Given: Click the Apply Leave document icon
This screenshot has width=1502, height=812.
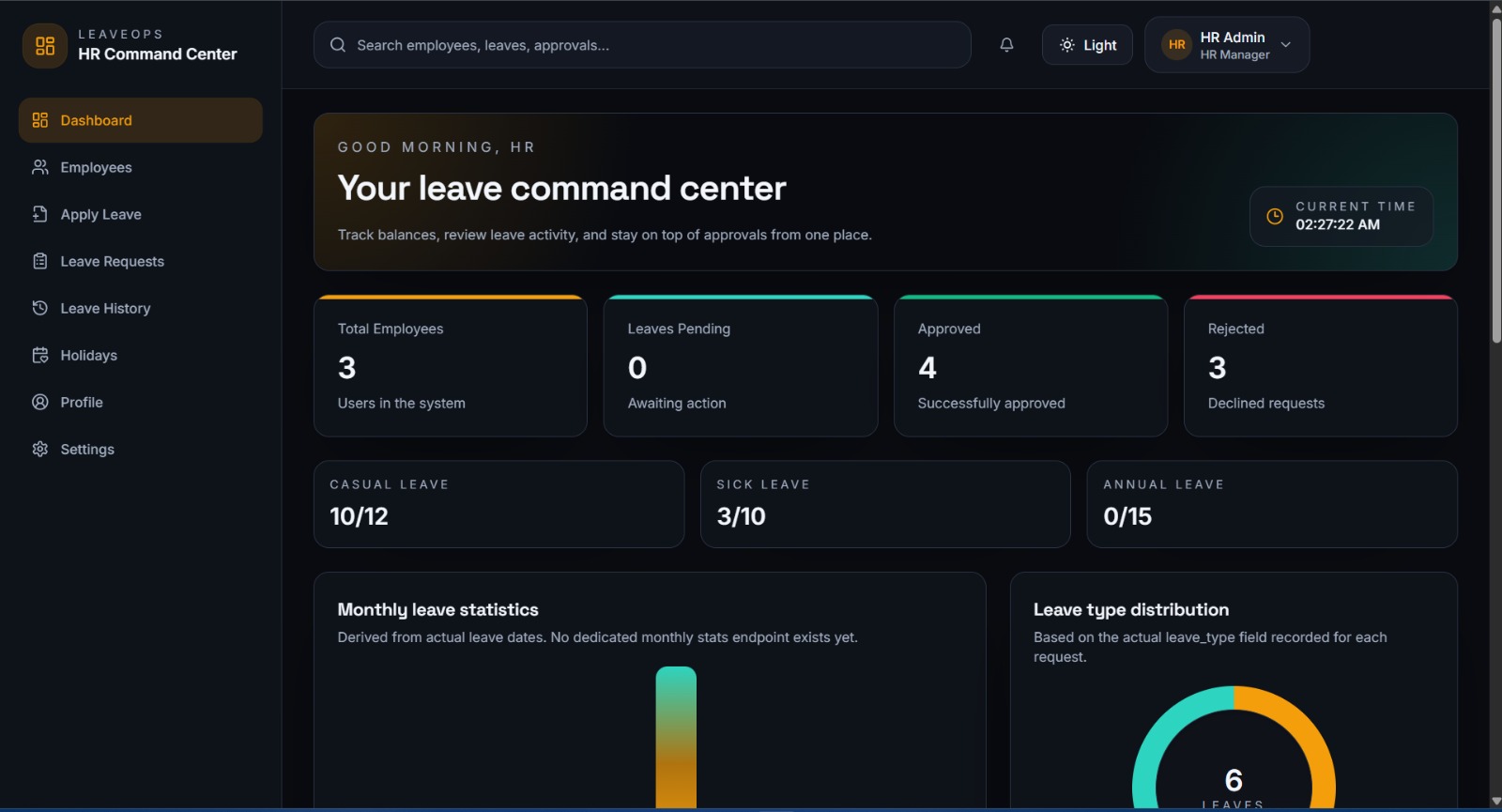Looking at the screenshot, I should pyautogui.click(x=39, y=214).
